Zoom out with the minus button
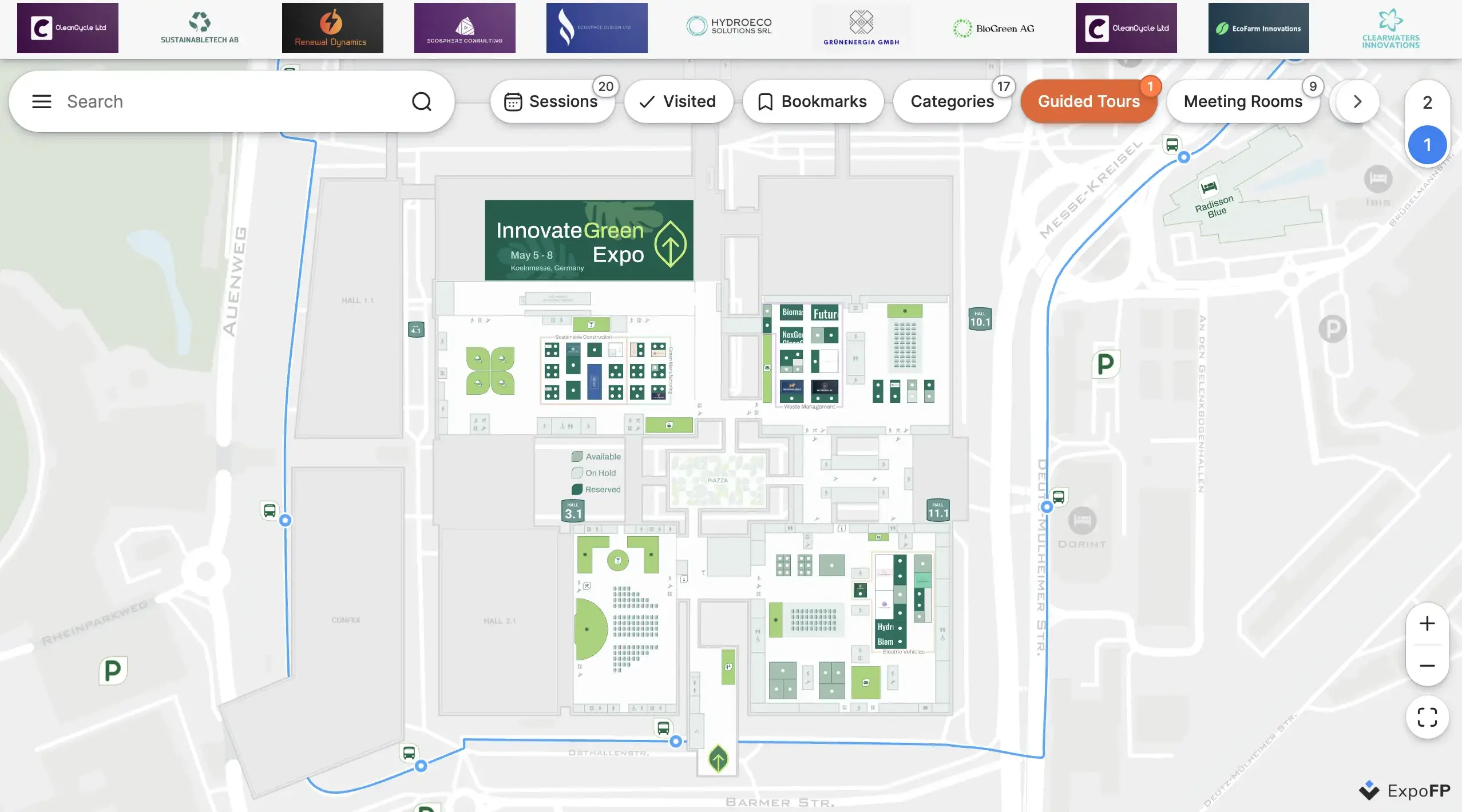 click(x=1427, y=666)
